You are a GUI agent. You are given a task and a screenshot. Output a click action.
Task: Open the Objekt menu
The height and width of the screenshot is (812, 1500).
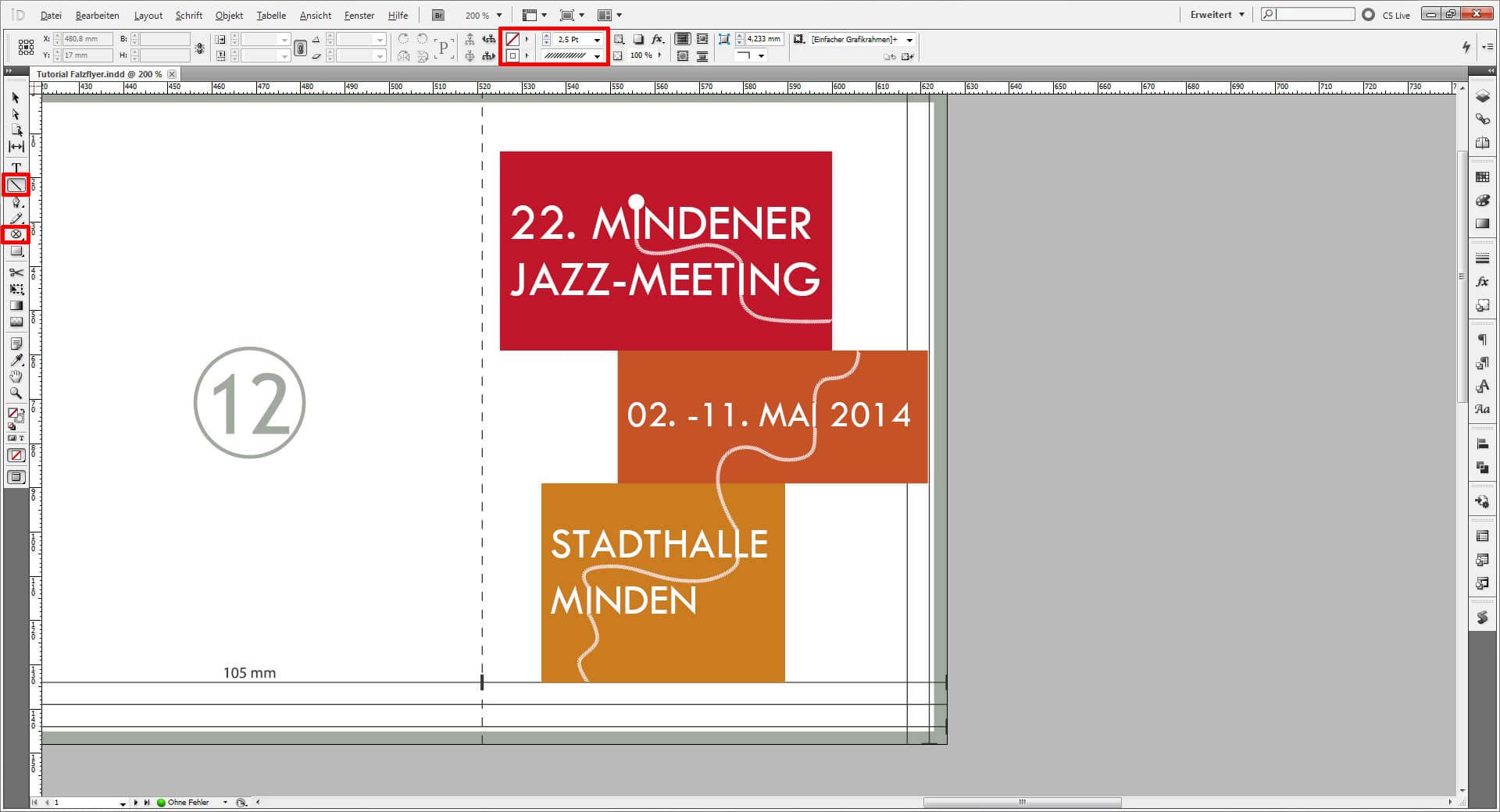pos(228,15)
